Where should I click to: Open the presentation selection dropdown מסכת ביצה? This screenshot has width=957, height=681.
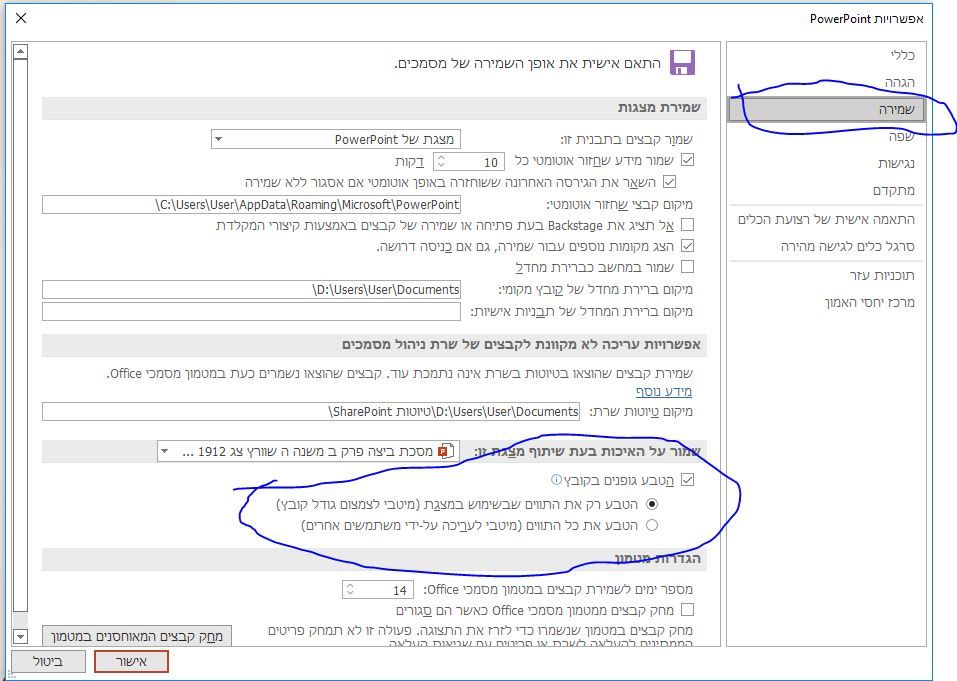click(308, 452)
